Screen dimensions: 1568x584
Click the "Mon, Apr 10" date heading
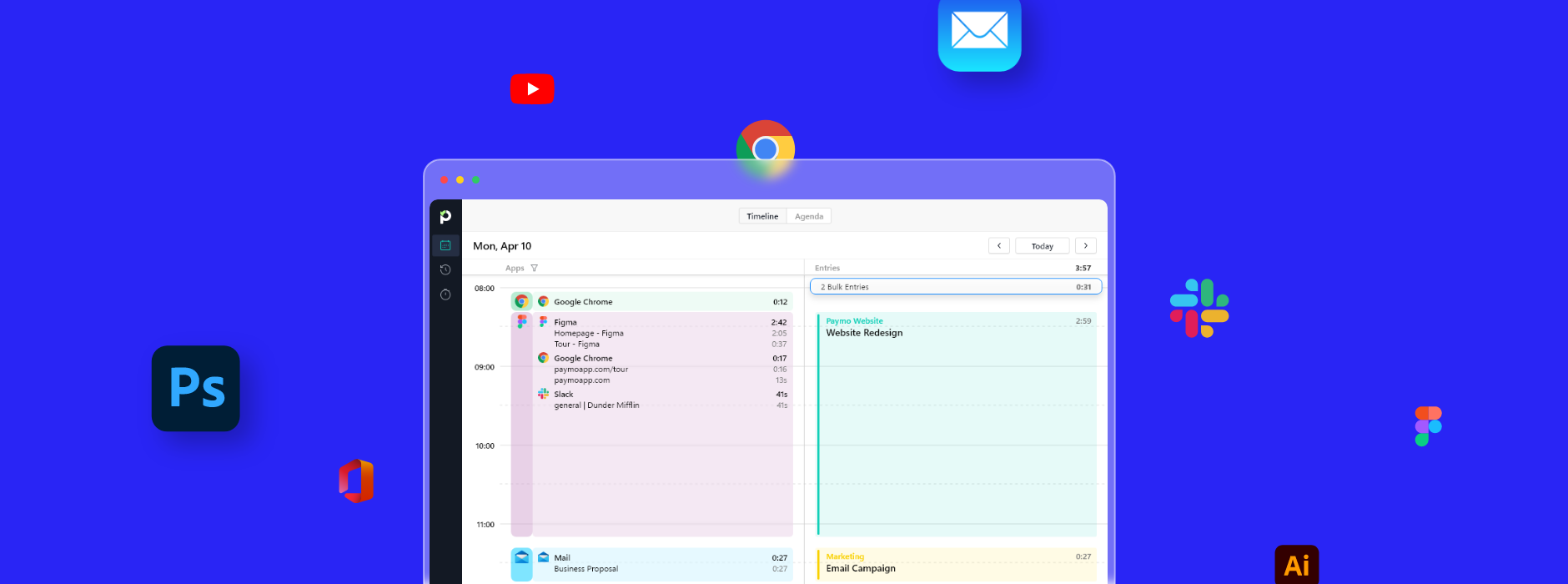[x=502, y=246]
